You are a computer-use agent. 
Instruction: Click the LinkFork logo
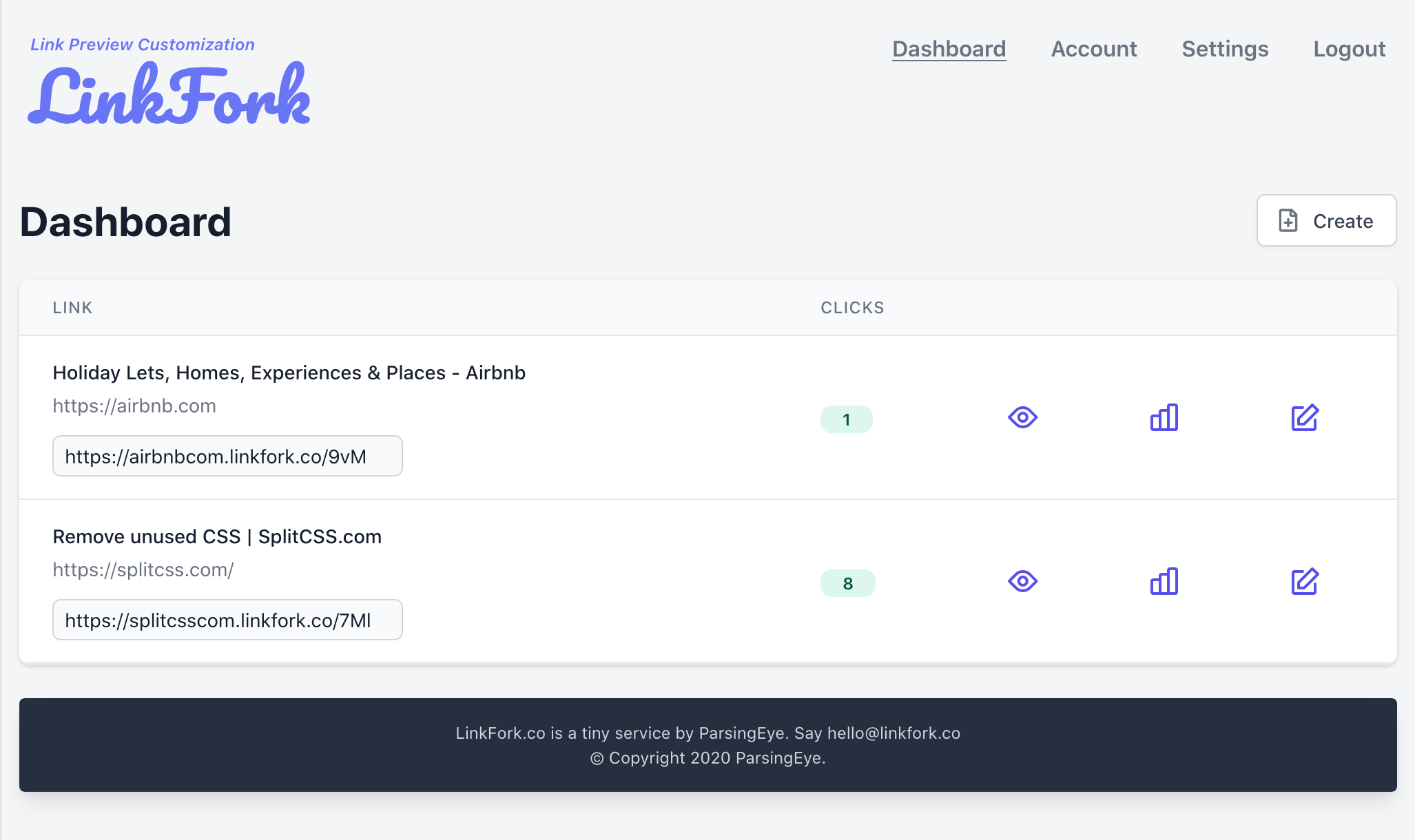[x=169, y=95]
